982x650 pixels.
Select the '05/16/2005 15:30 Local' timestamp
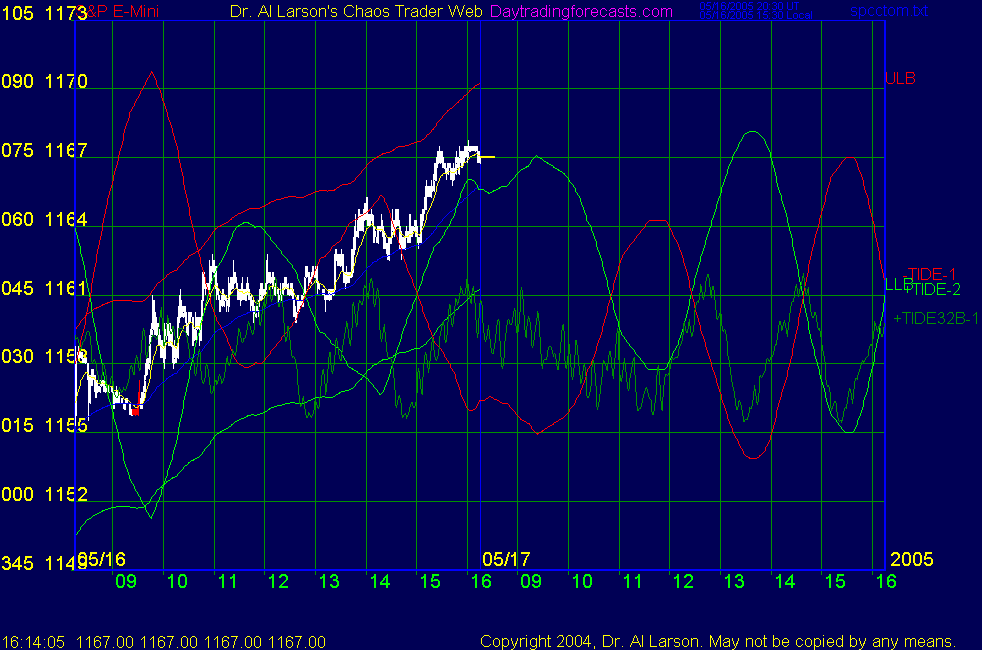[756, 16]
